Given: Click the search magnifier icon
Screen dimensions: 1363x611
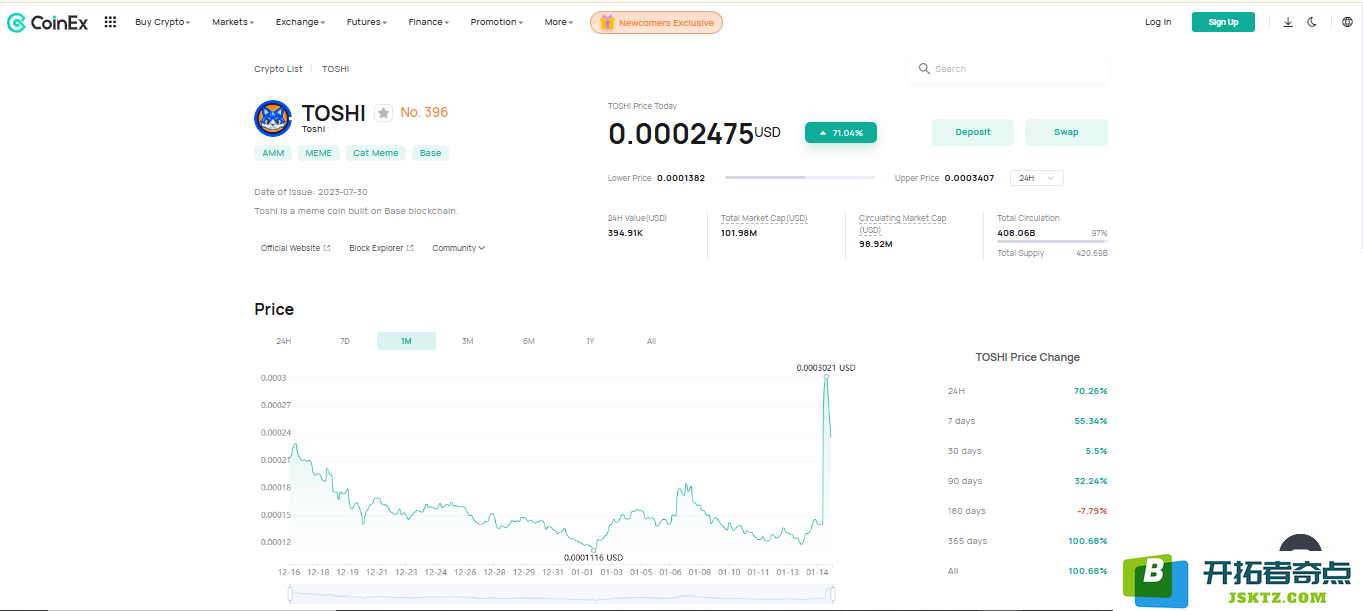Looking at the screenshot, I should (924, 69).
